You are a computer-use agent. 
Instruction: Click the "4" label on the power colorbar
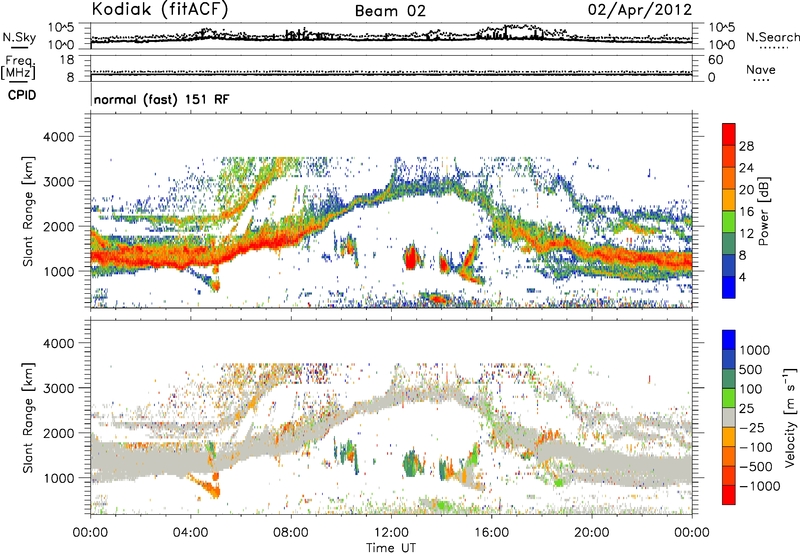coord(743,278)
